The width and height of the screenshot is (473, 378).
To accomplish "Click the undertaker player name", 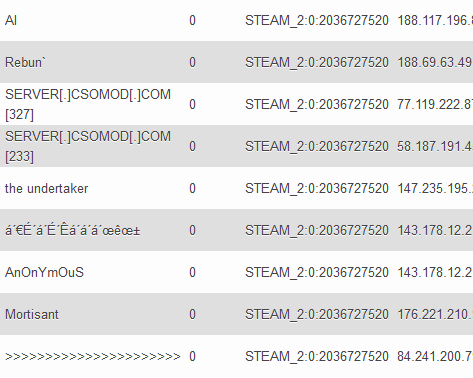I will 46,189.
